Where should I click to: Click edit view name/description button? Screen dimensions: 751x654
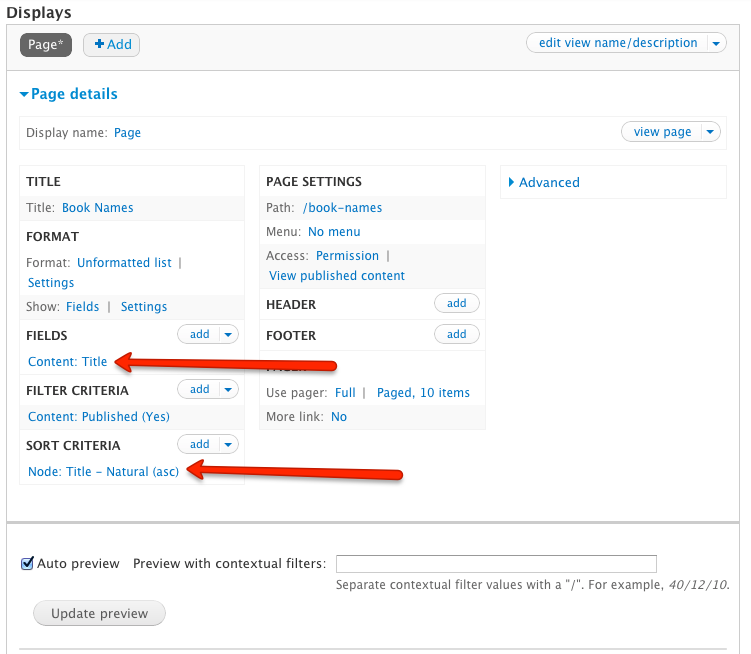point(618,43)
